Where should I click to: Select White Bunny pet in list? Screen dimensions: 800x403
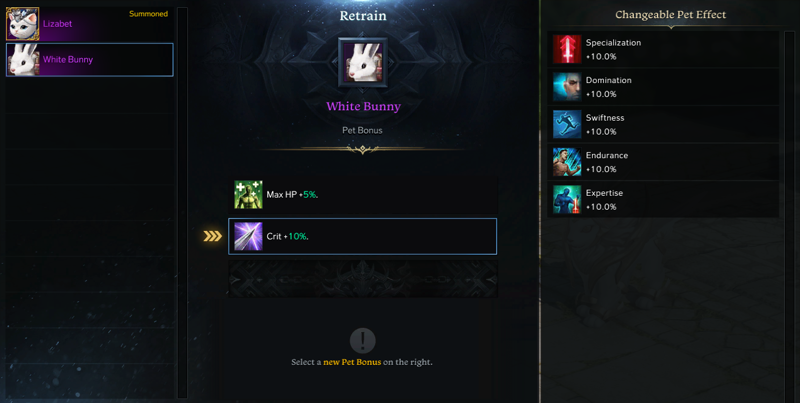89,60
